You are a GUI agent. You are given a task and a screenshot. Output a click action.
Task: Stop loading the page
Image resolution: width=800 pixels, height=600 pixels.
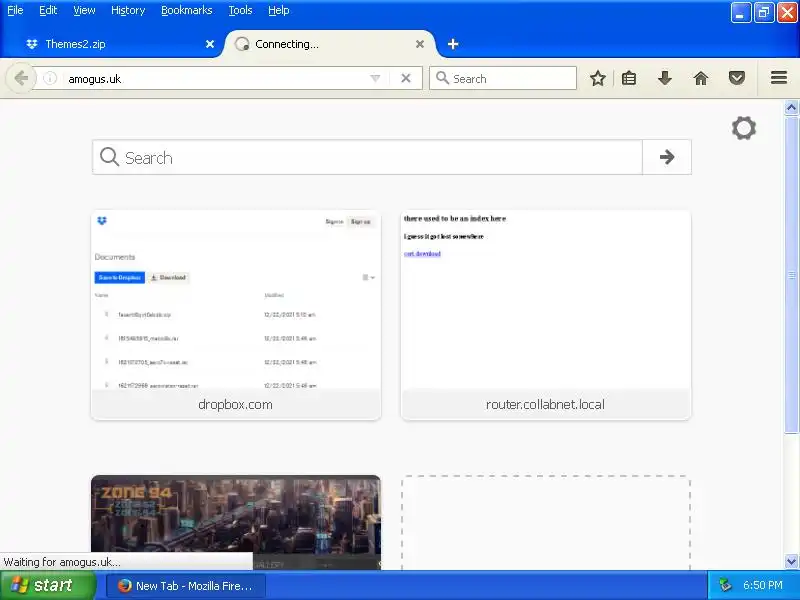pos(406,79)
